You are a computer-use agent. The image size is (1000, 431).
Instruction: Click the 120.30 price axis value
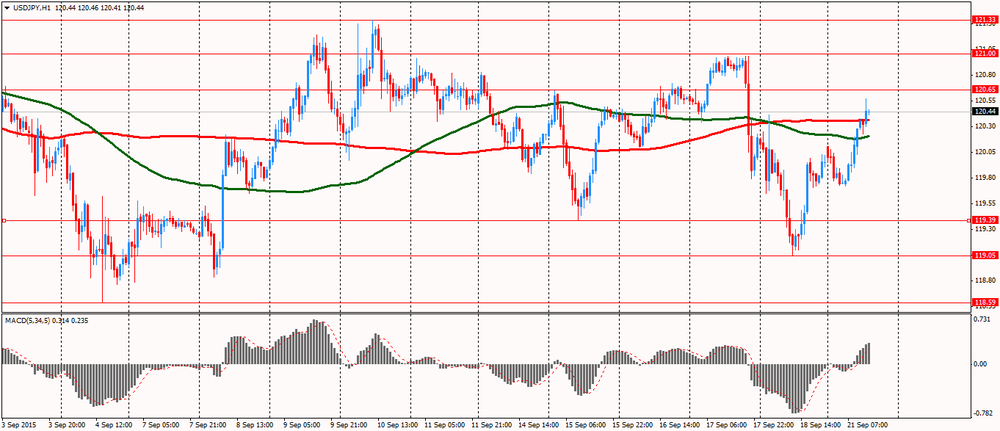coord(985,126)
